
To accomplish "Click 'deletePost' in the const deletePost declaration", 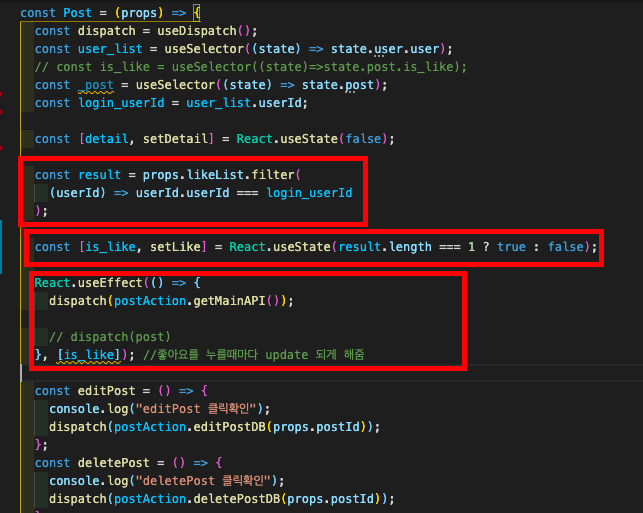I will [x=114, y=463].
